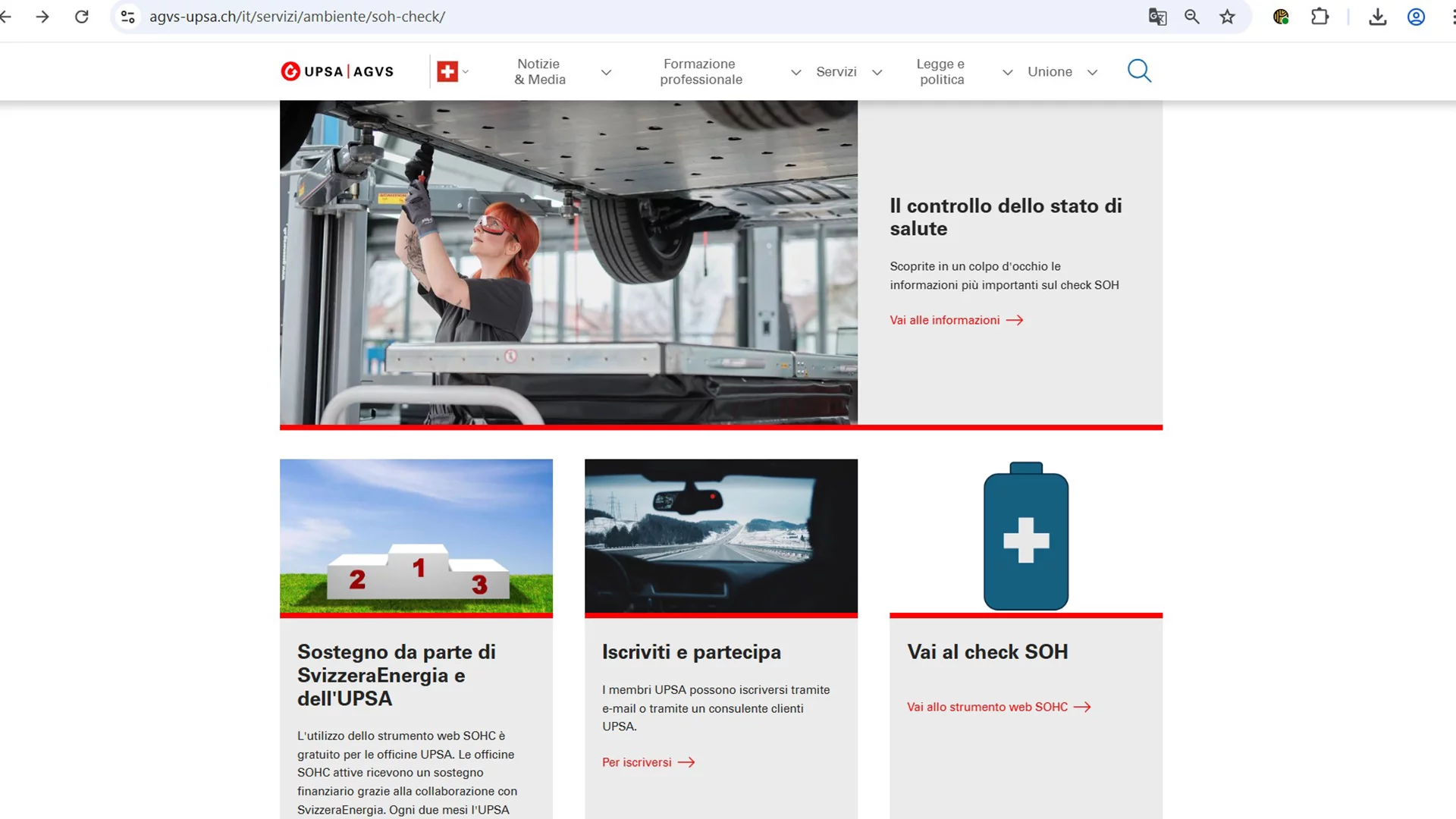Open the browser profile account icon
The image size is (1456, 819).
pyautogui.click(x=1416, y=17)
